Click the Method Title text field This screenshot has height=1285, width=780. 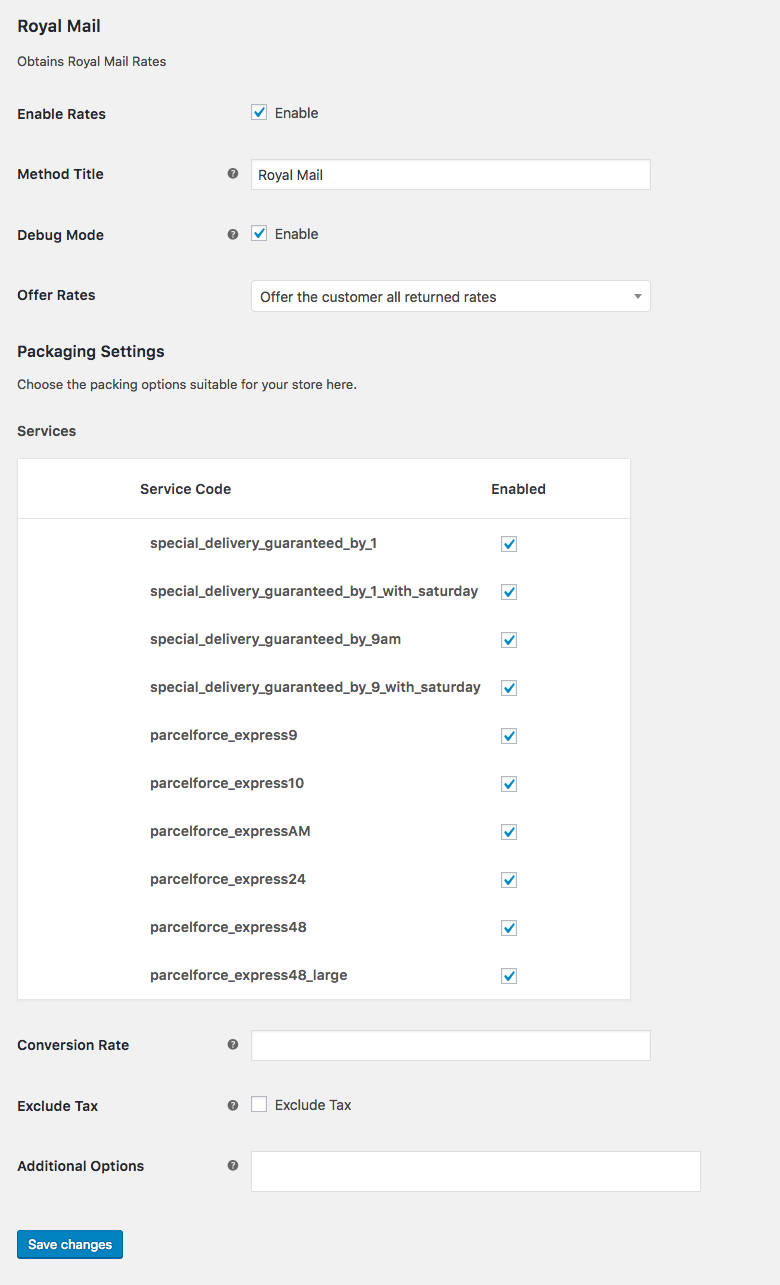pos(450,175)
